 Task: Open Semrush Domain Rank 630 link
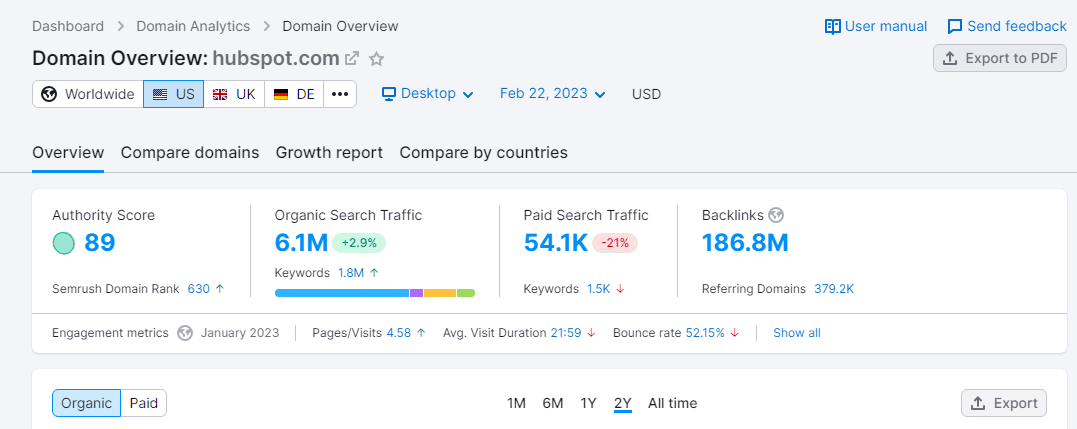(199, 289)
